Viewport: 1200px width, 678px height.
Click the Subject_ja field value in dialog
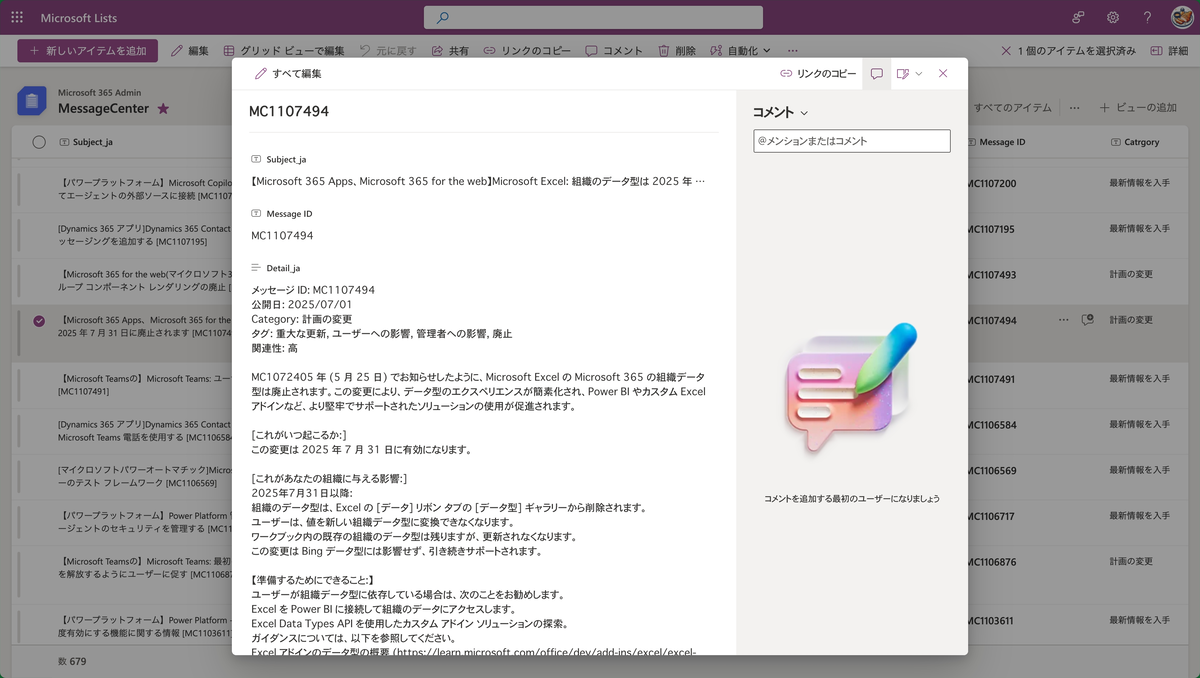coord(478,181)
